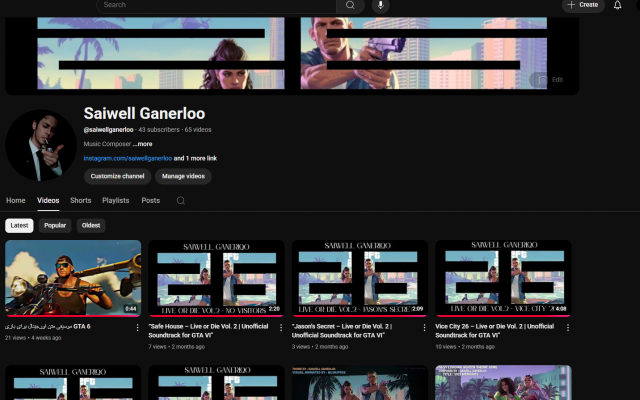
Task: Open three-dot menu for the GTA 6 video
Action: tap(137, 327)
